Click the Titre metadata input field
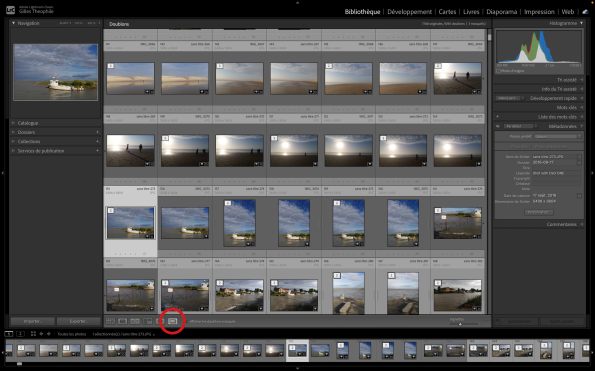The height and width of the screenshot is (371, 595). point(556,168)
